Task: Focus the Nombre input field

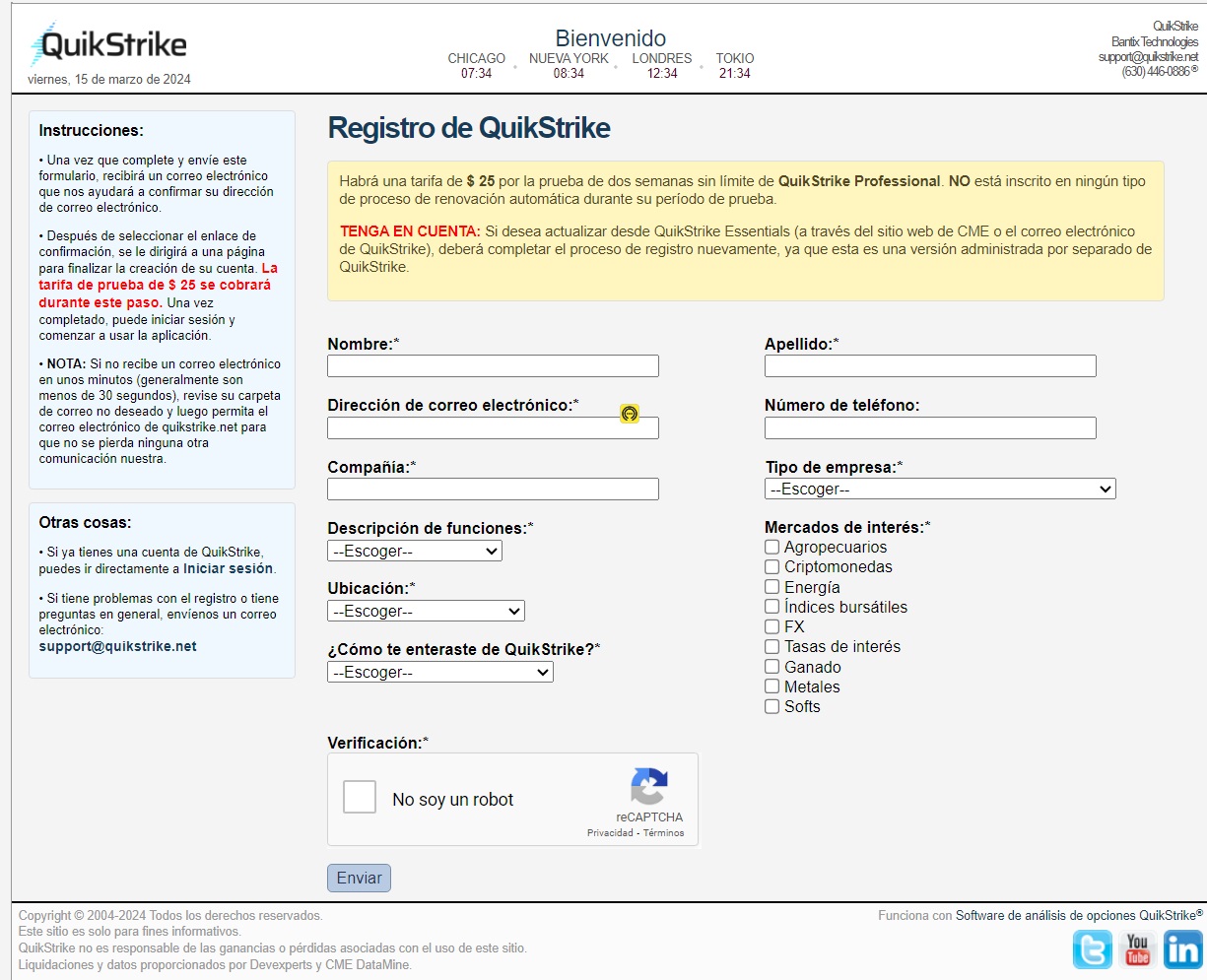Action: coord(493,366)
